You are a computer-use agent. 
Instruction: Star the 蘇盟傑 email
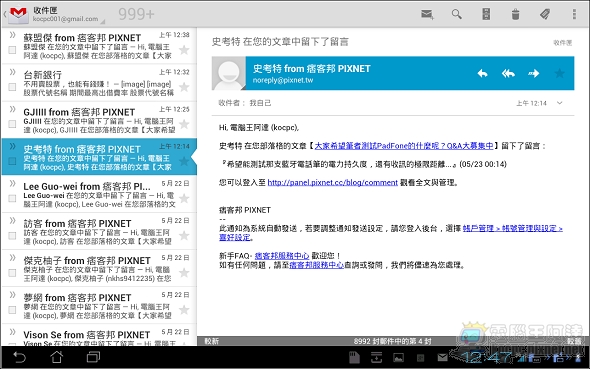coord(184,50)
